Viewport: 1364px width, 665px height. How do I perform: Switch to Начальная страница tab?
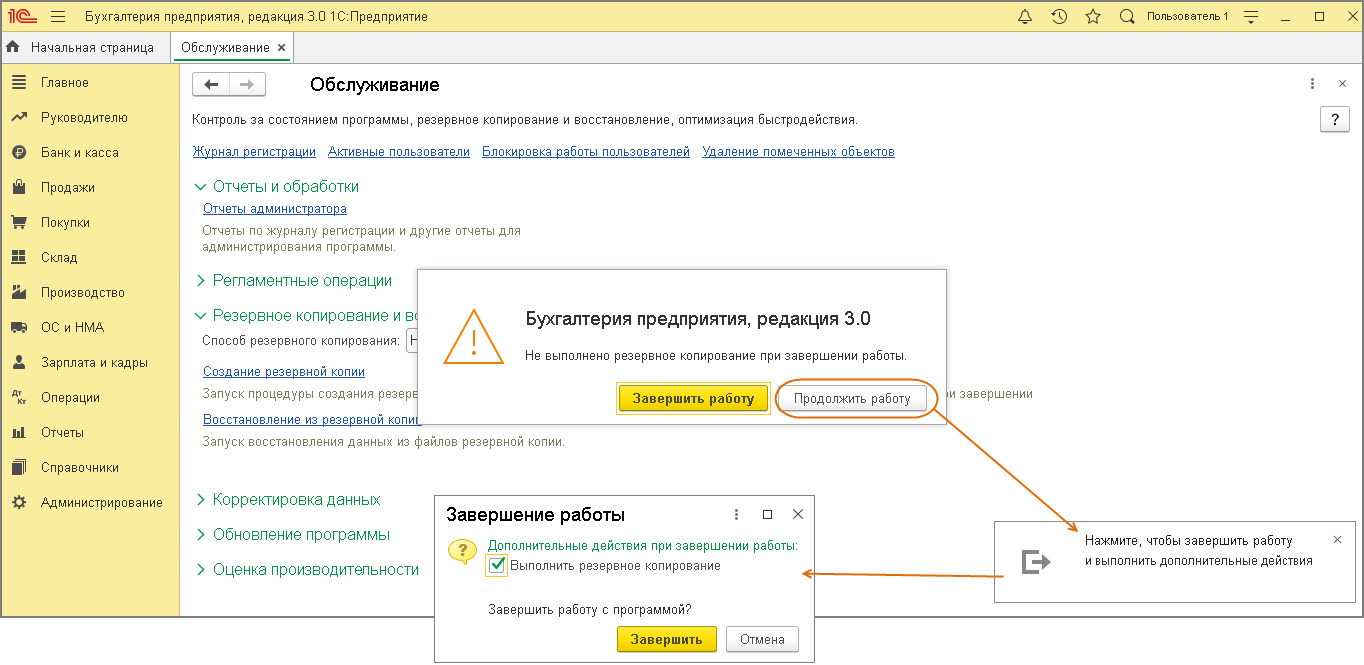click(86, 47)
